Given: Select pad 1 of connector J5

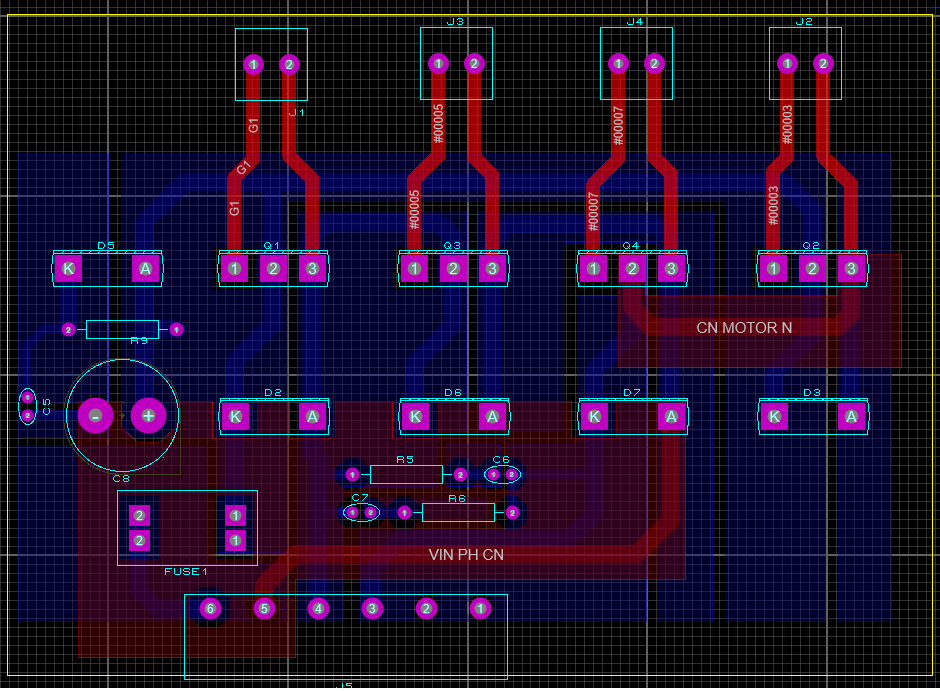Looking at the screenshot, I should tap(480, 609).
